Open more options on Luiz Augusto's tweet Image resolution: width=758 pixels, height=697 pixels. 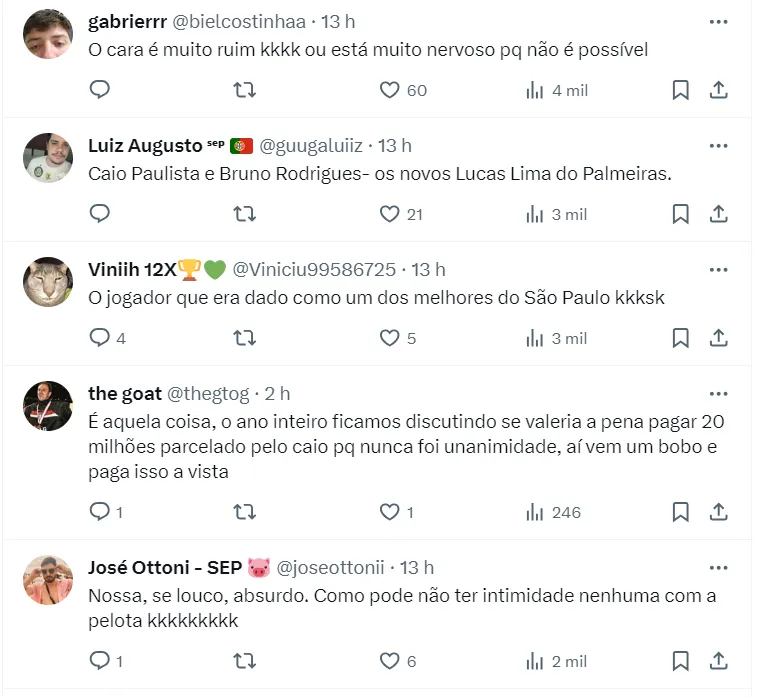click(x=718, y=146)
